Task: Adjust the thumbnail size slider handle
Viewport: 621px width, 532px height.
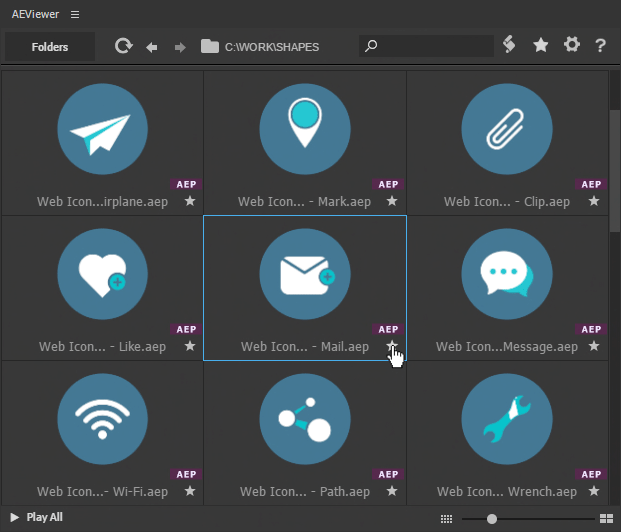Action: point(492,519)
